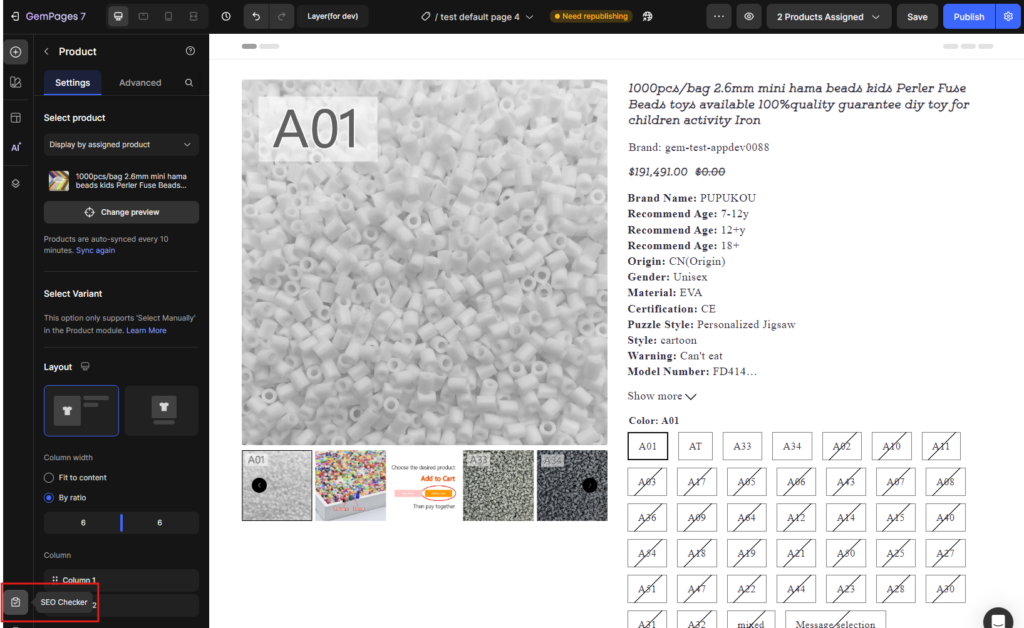Switch to the Advanced tab
Screen dimensions: 1024x628
(x=140, y=83)
